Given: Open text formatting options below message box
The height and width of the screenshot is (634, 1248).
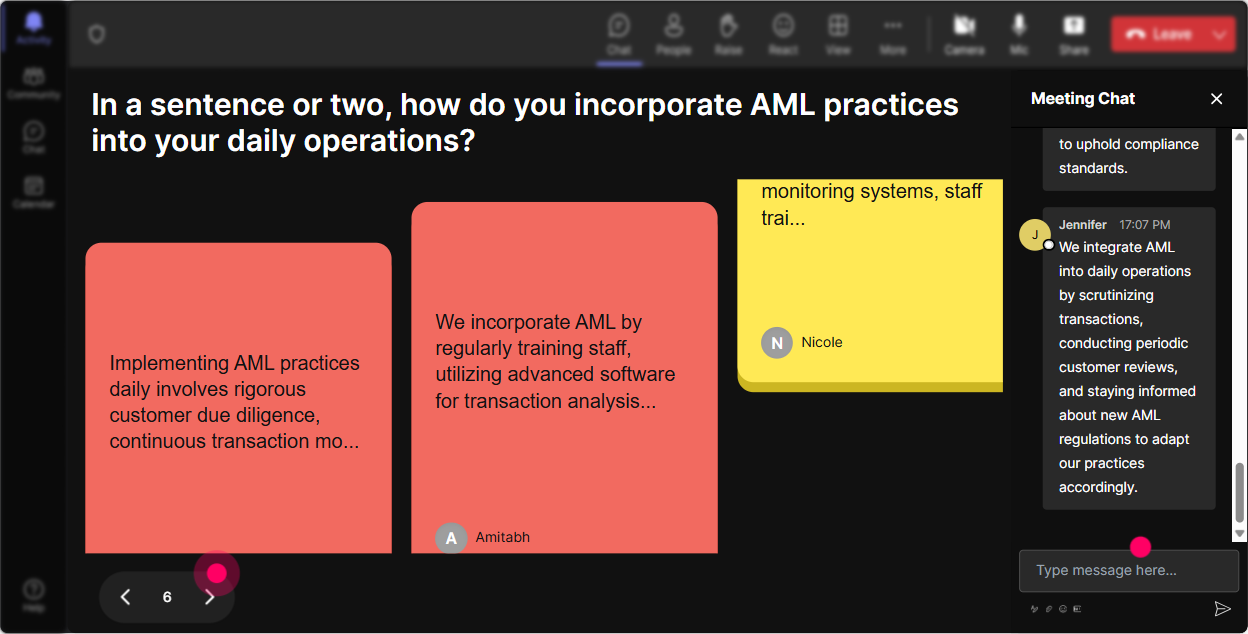Looking at the screenshot, I should click(x=1035, y=608).
